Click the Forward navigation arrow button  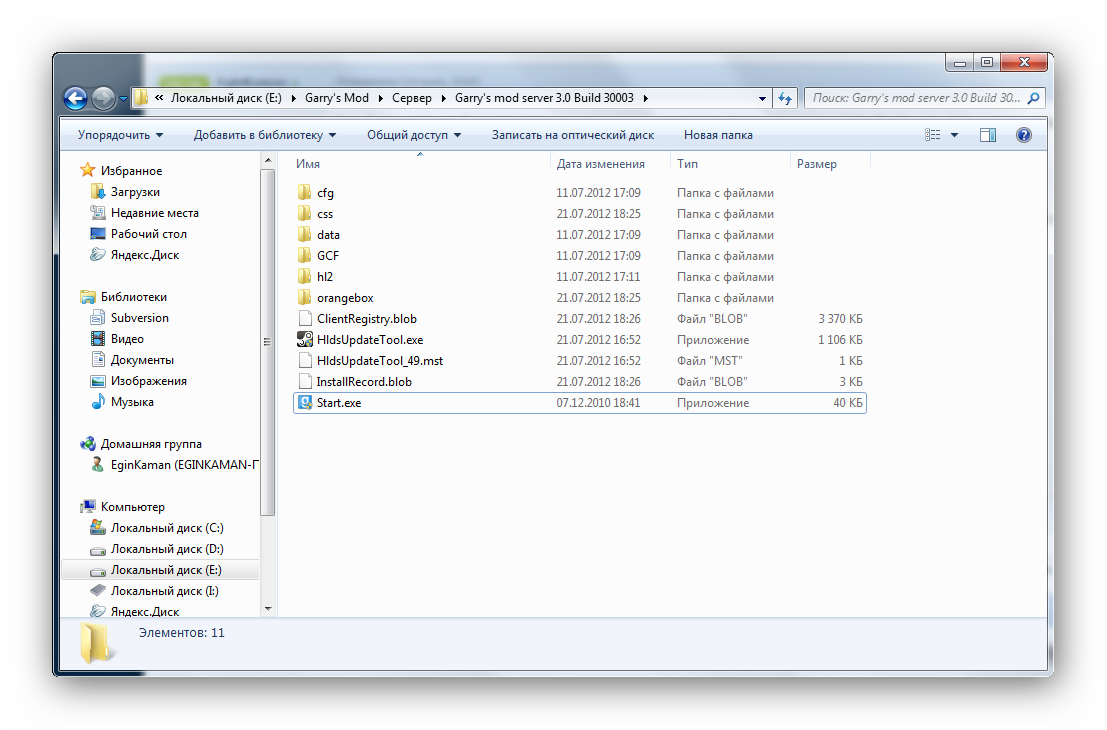pyautogui.click(x=103, y=98)
